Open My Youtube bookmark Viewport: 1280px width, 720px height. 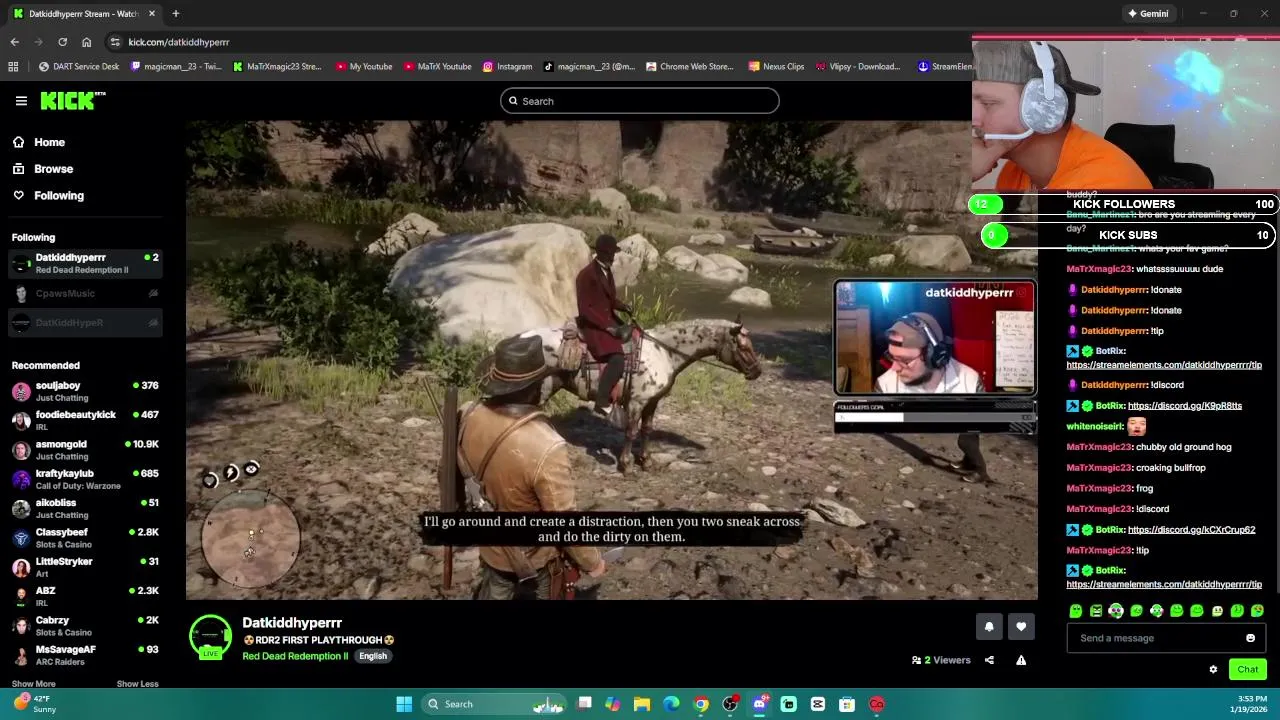pyautogui.click(x=364, y=67)
